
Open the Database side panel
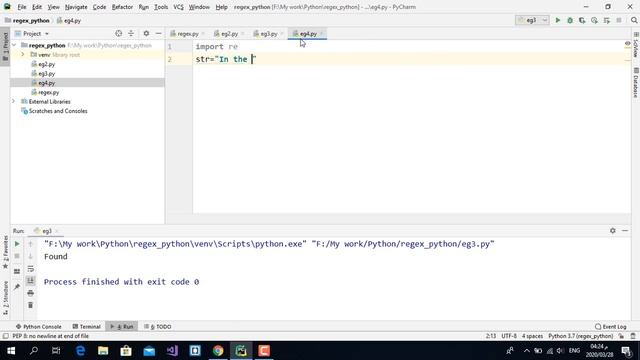click(636, 83)
